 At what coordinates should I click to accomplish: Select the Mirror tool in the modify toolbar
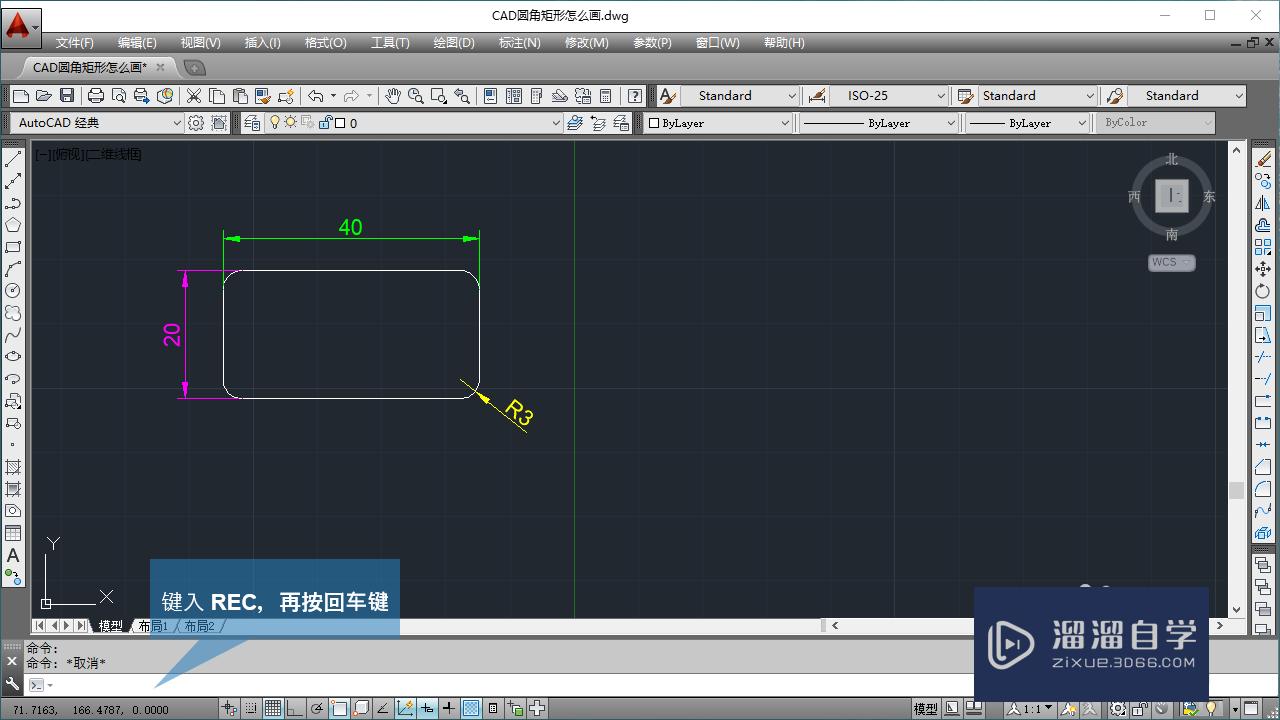click(1264, 203)
